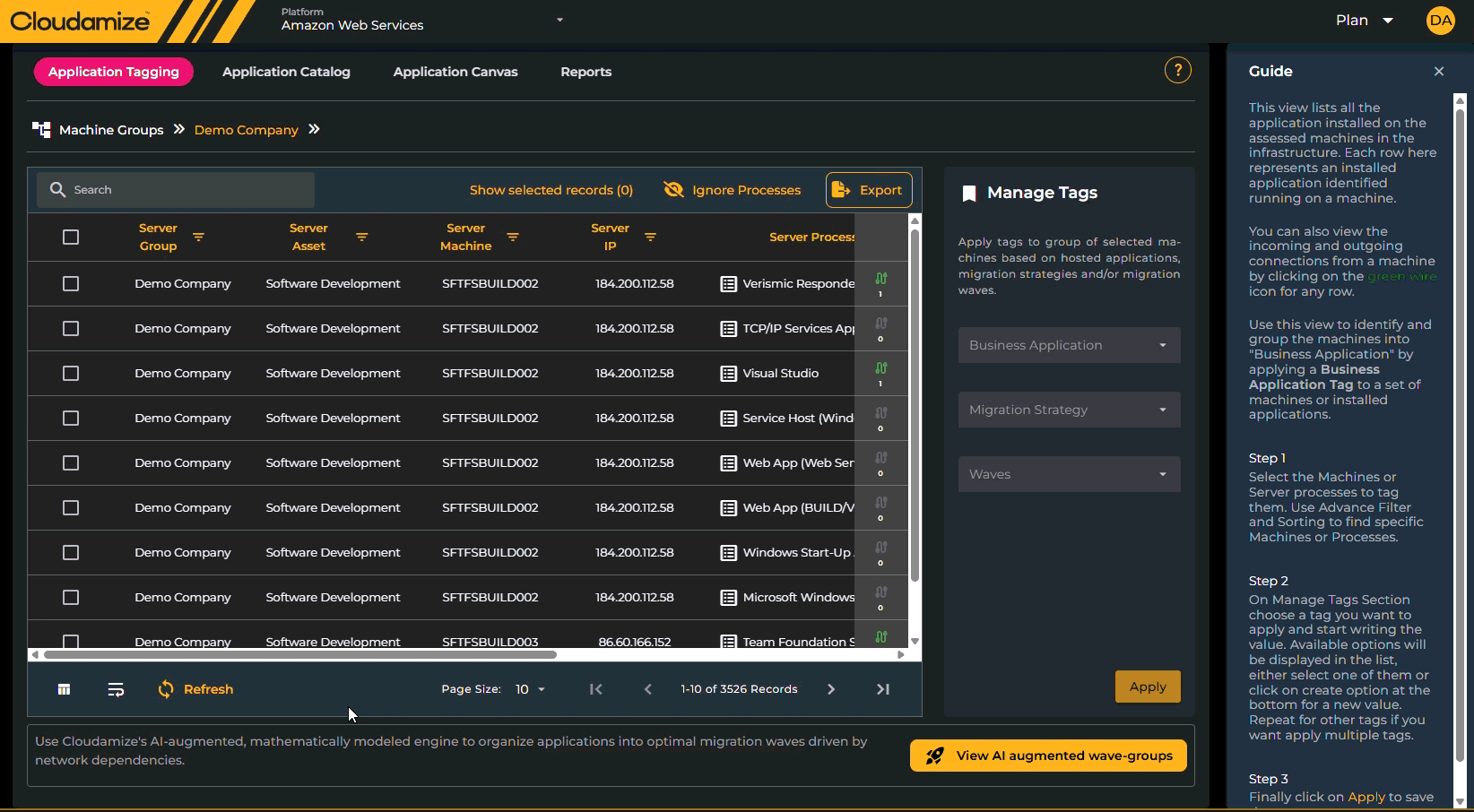Click the wrap text icon beside Refresh
The width and height of the screenshot is (1474, 812).
click(116, 689)
